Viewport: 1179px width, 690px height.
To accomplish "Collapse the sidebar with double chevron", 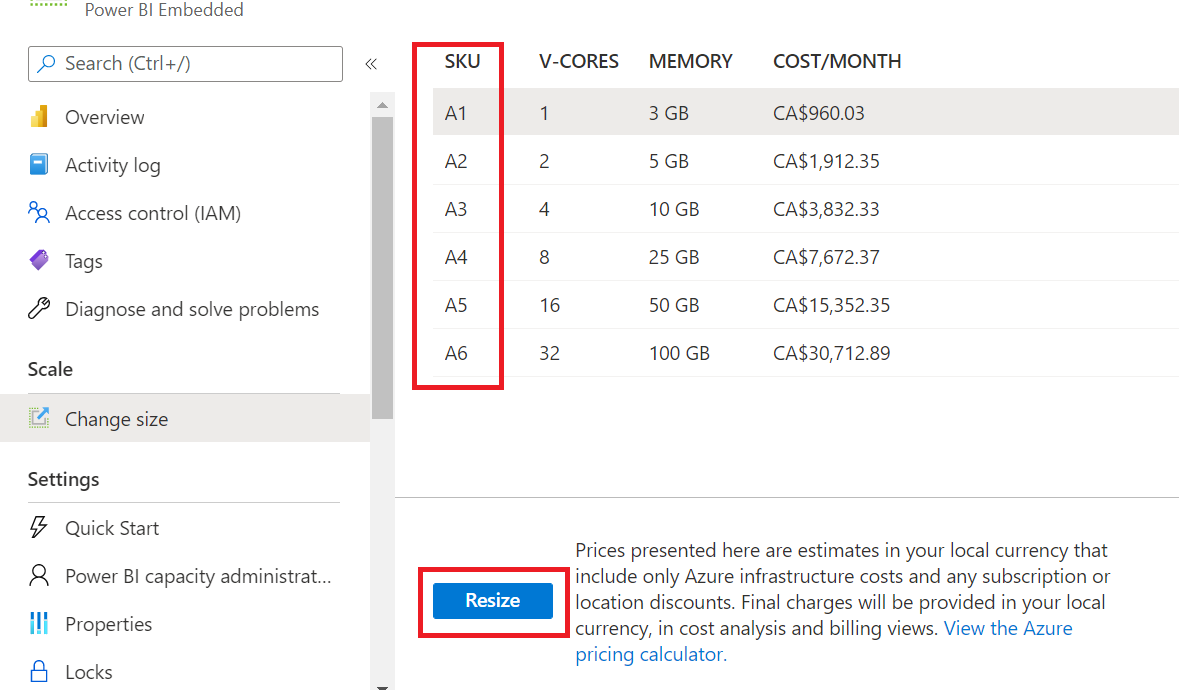I will (x=371, y=64).
